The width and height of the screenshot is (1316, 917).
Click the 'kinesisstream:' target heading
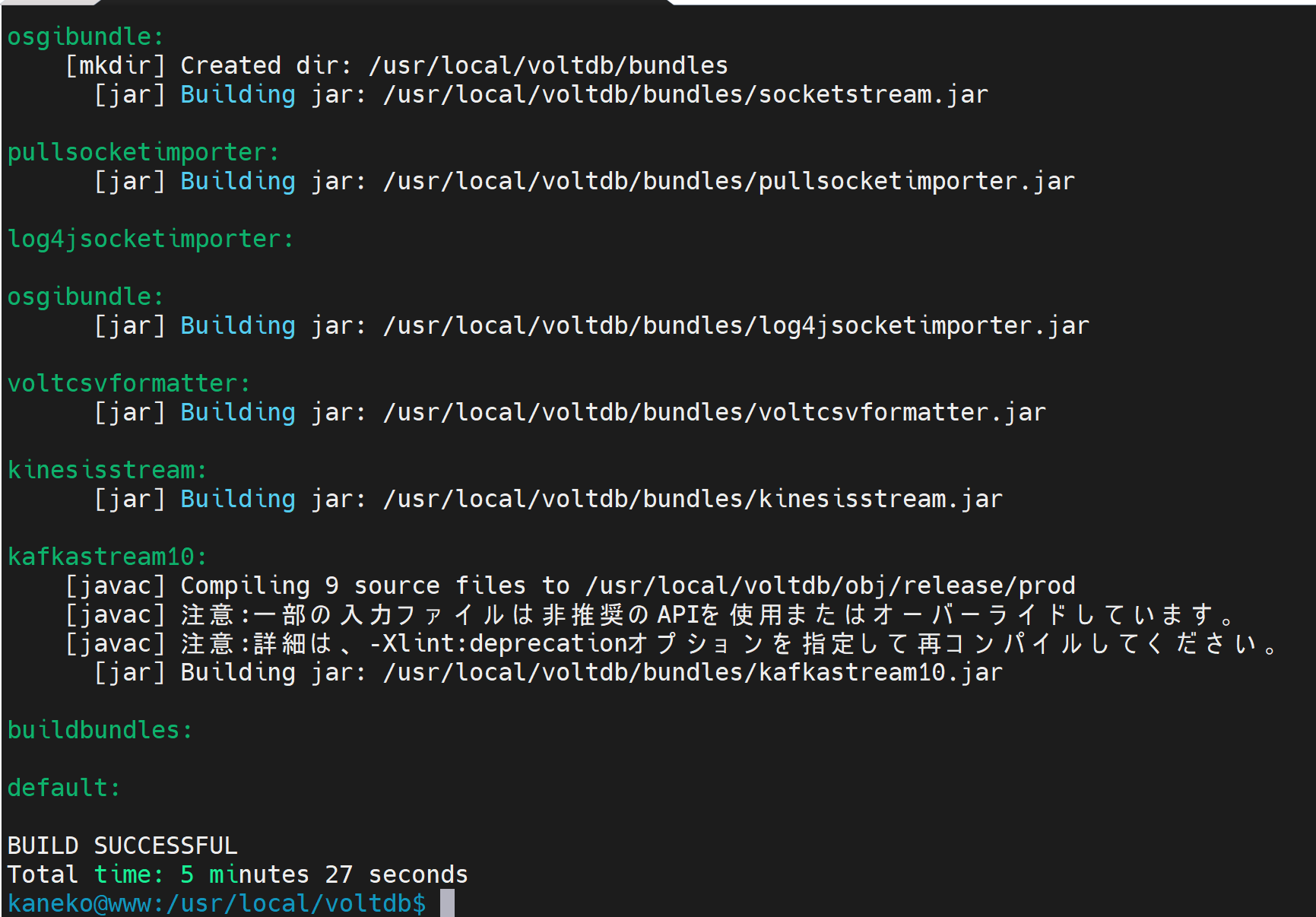coord(107,470)
